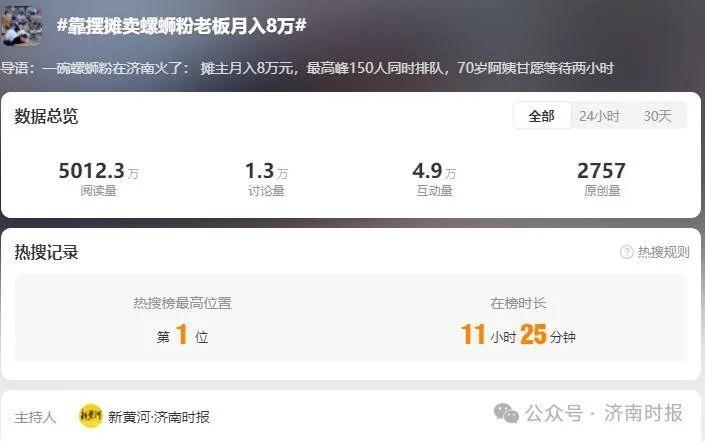Screen dimensions: 705x441
Task: Select the 全部 time range tab
Action: coord(542,116)
